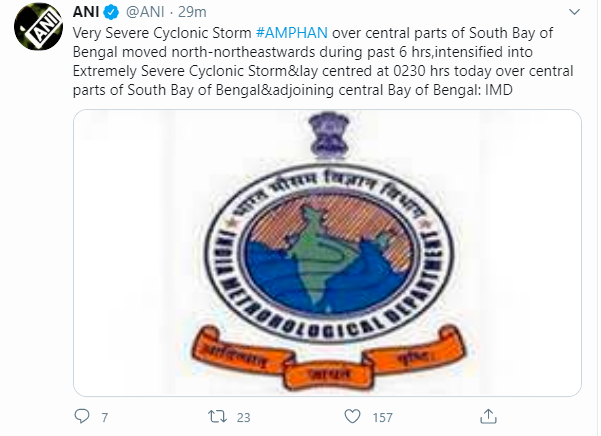Expand the tweet options chevron menu

574,12
